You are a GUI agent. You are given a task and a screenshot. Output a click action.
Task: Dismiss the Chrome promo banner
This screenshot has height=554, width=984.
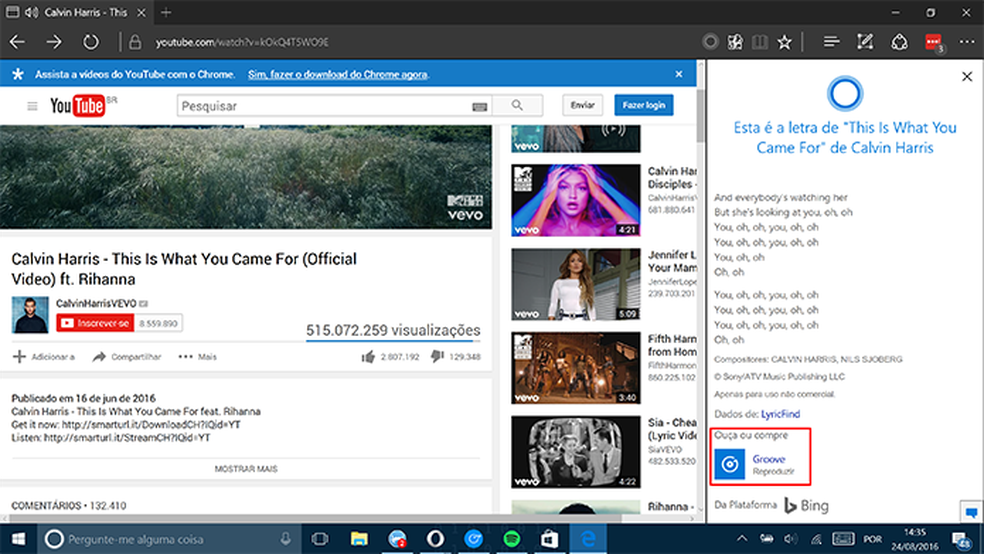click(678, 74)
